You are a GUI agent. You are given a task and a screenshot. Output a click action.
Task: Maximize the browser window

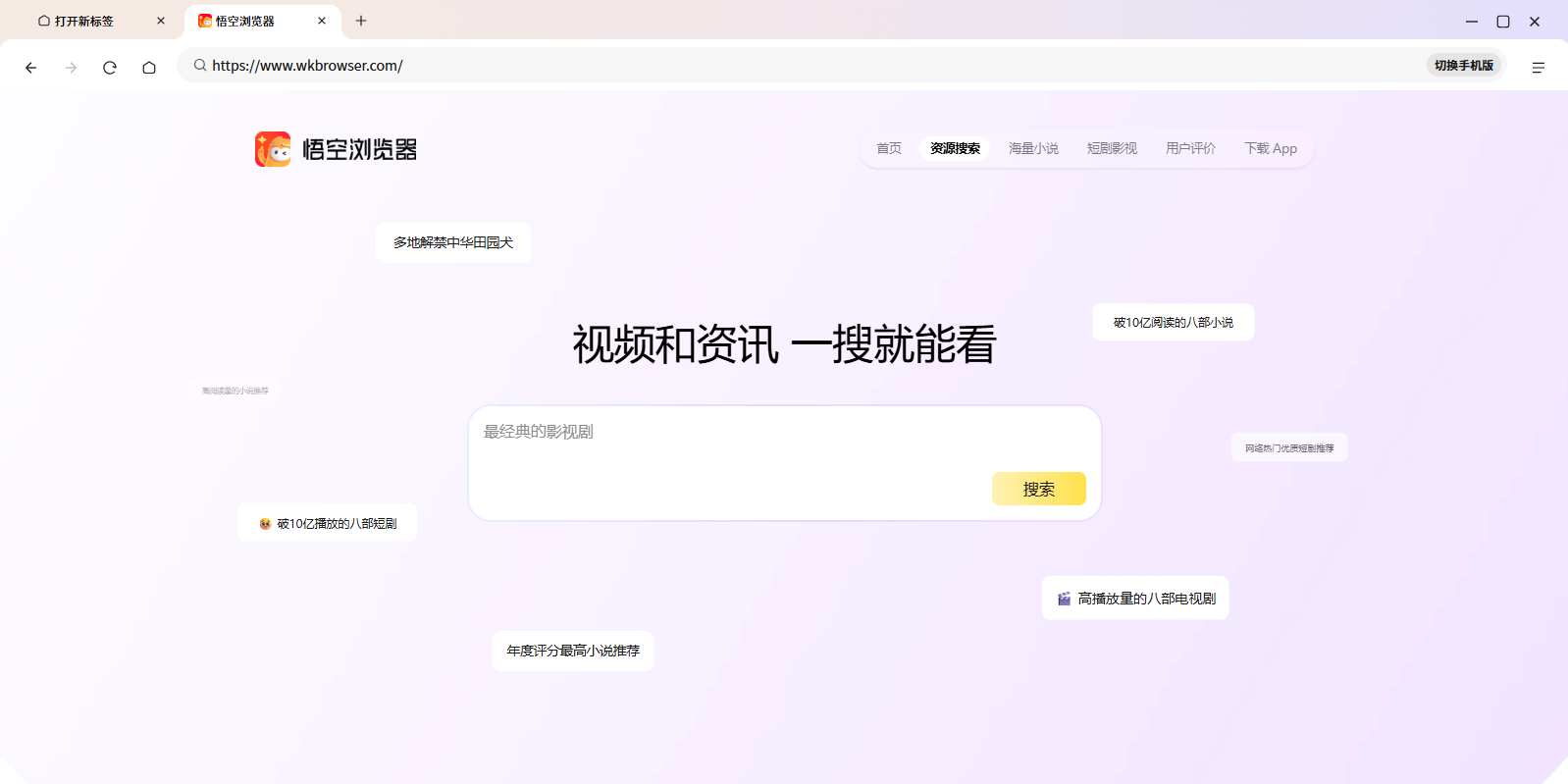pos(1503,21)
